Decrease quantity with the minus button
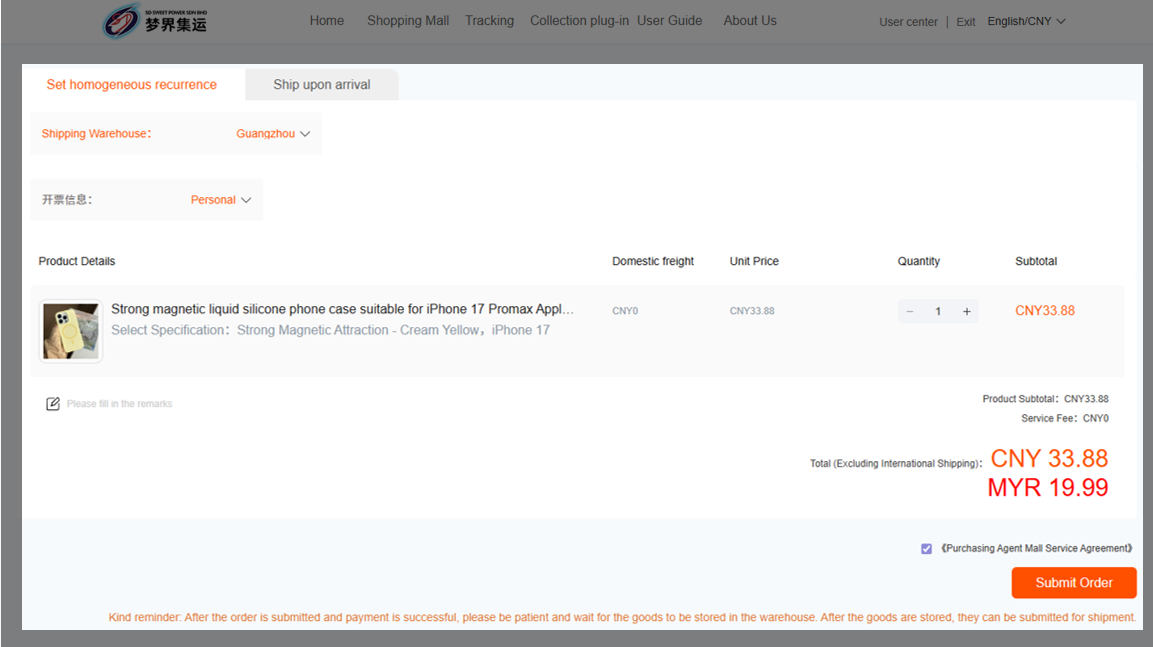This screenshot has height=647, width=1153. [910, 311]
